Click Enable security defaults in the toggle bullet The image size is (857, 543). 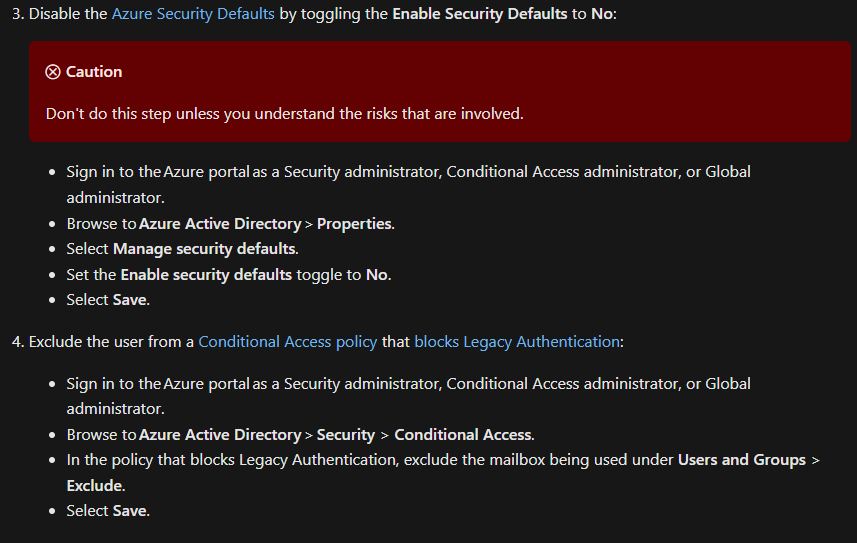click(x=206, y=275)
